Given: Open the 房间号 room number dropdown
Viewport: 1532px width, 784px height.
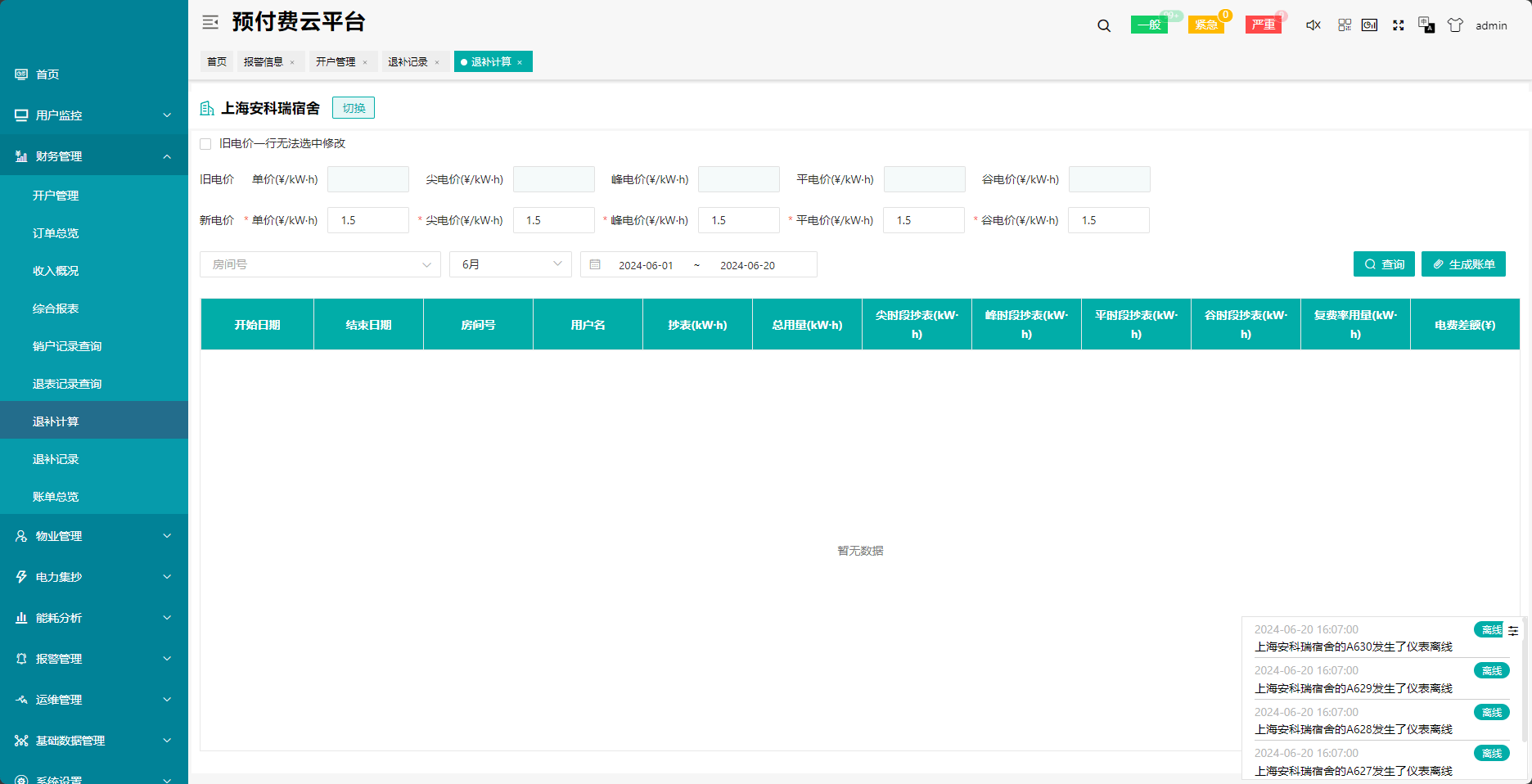Looking at the screenshot, I should pyautogui.click(x=320, y=264).
